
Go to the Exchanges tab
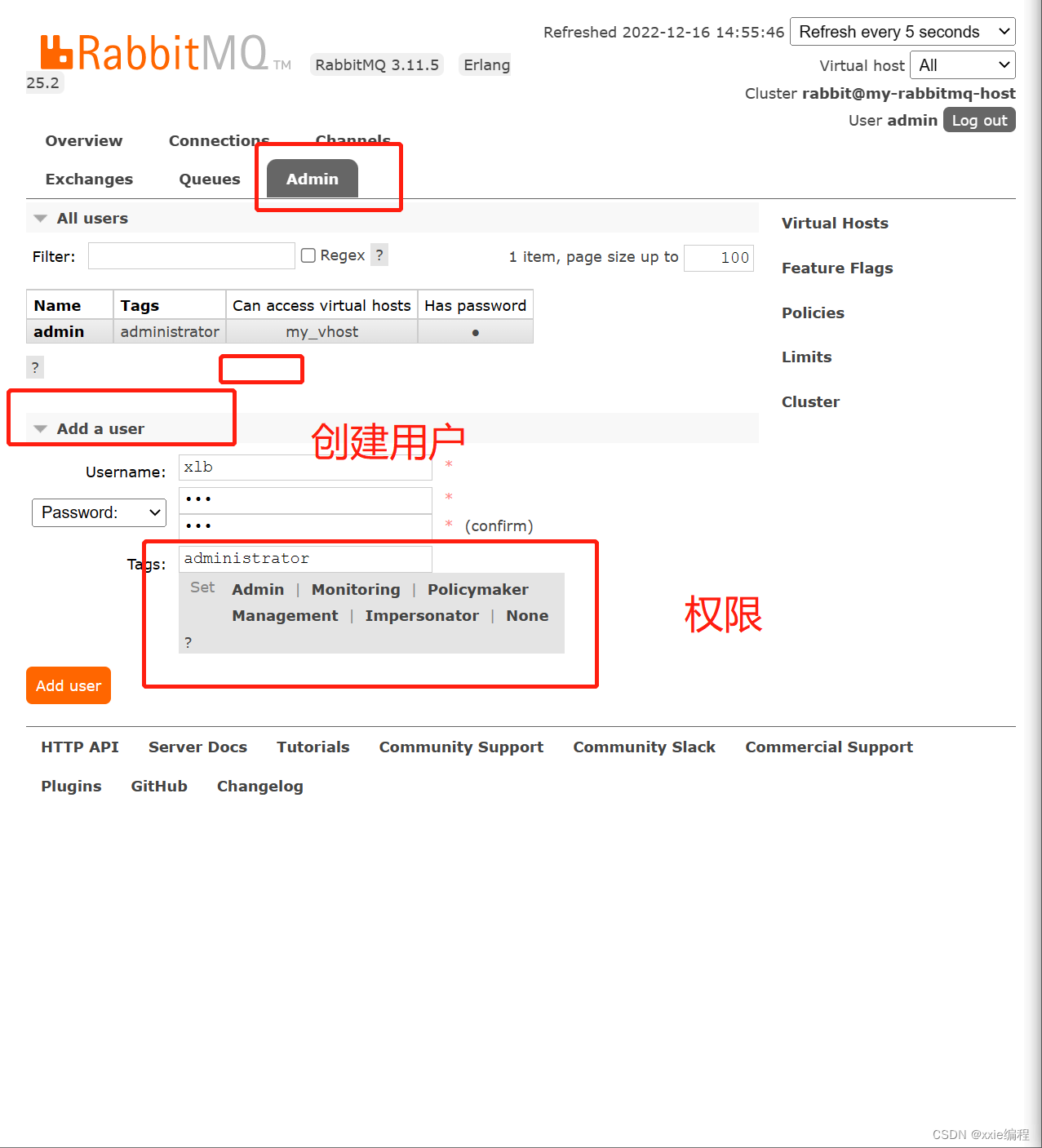click(89, 179)
